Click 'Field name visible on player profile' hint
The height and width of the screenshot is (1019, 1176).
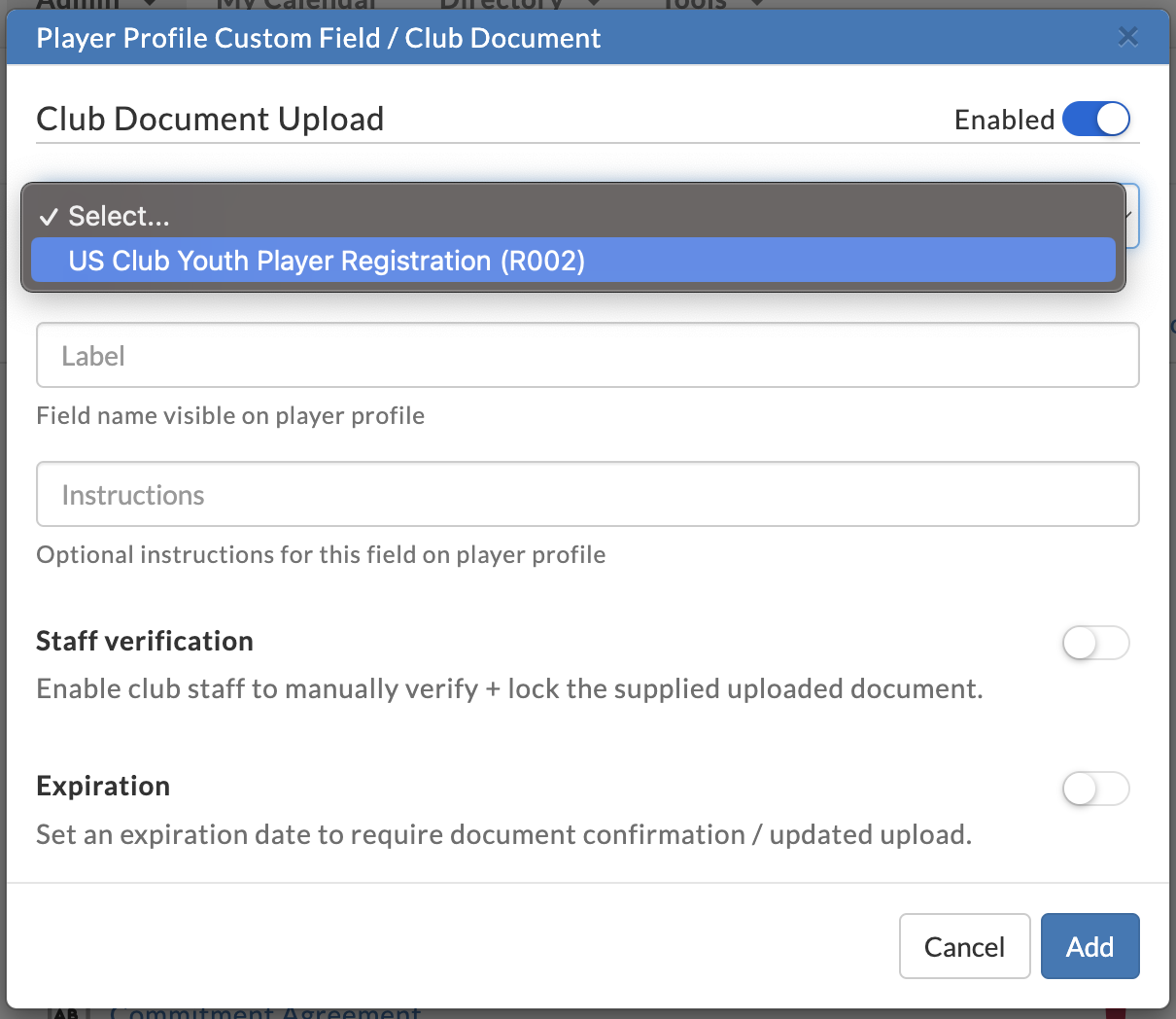pyautogui.click(x=230, y=415)
